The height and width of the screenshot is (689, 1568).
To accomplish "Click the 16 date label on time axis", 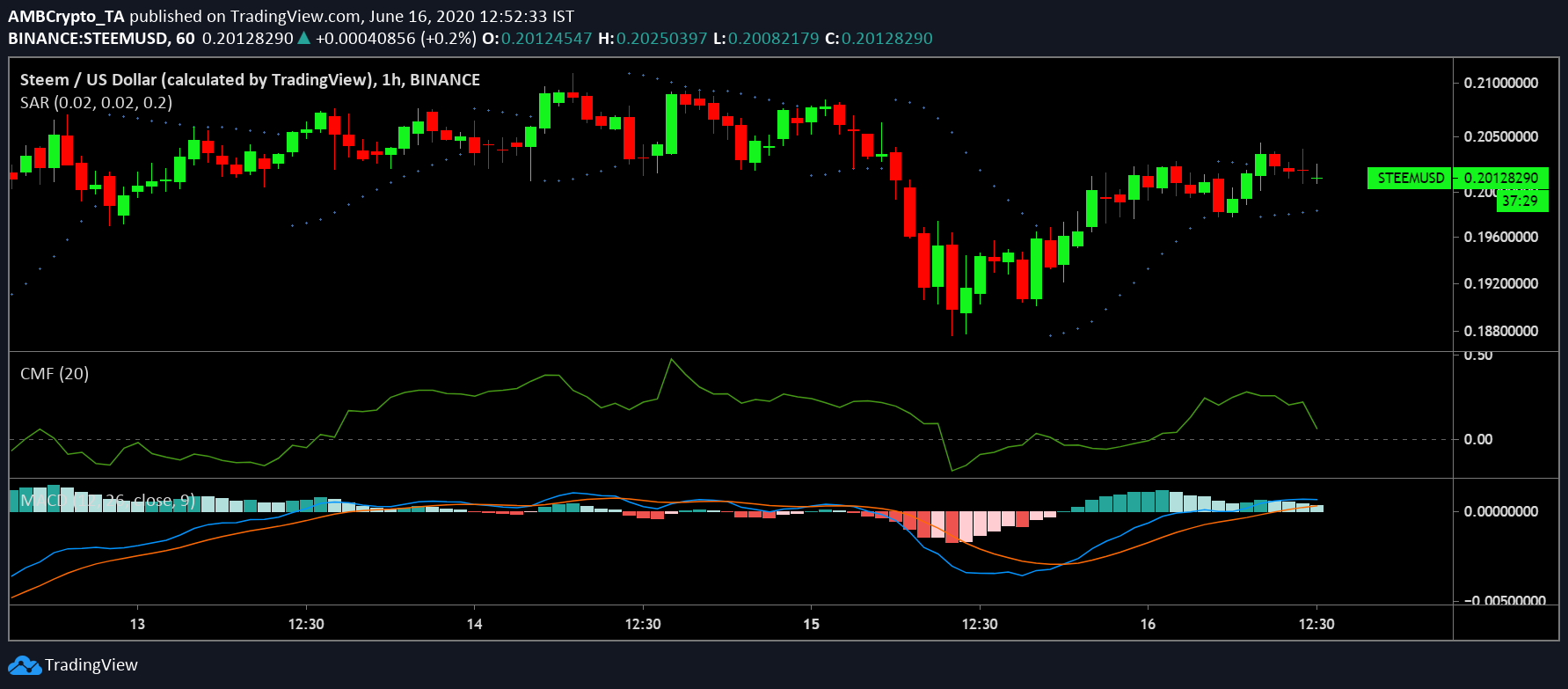I will [1148, 624].
